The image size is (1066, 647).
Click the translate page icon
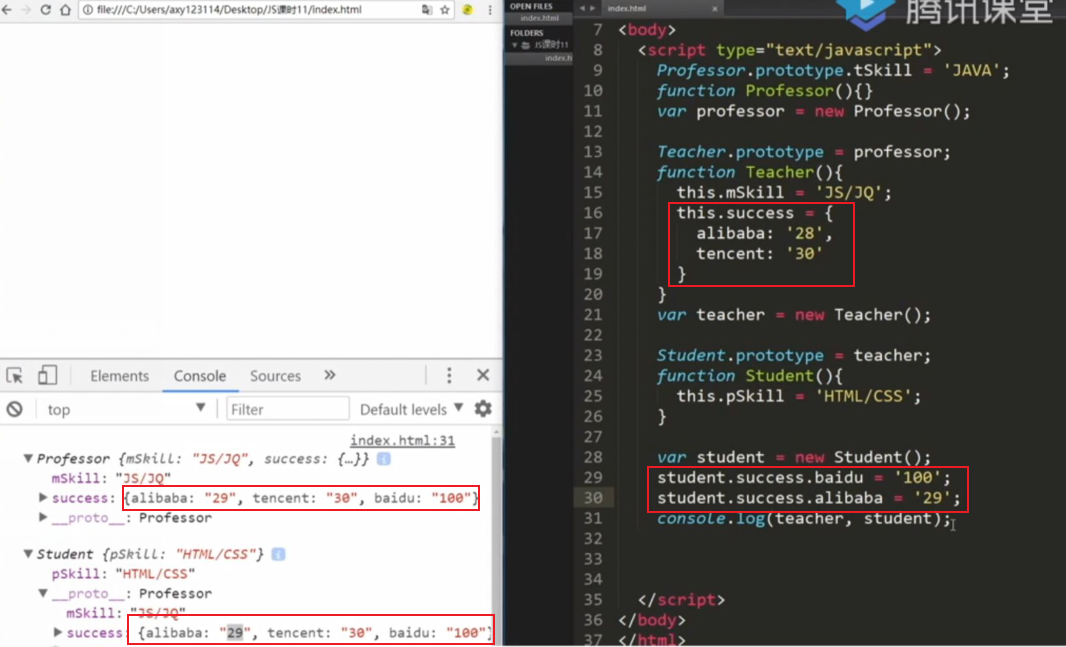click(x=426, y=10)
